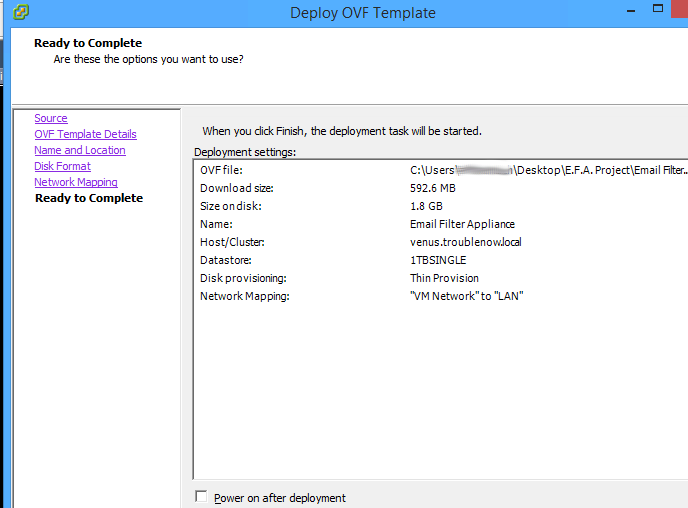Screen dimensions: 688x508
Task: Click the Disk provisioning label
Action: (243, 278)
